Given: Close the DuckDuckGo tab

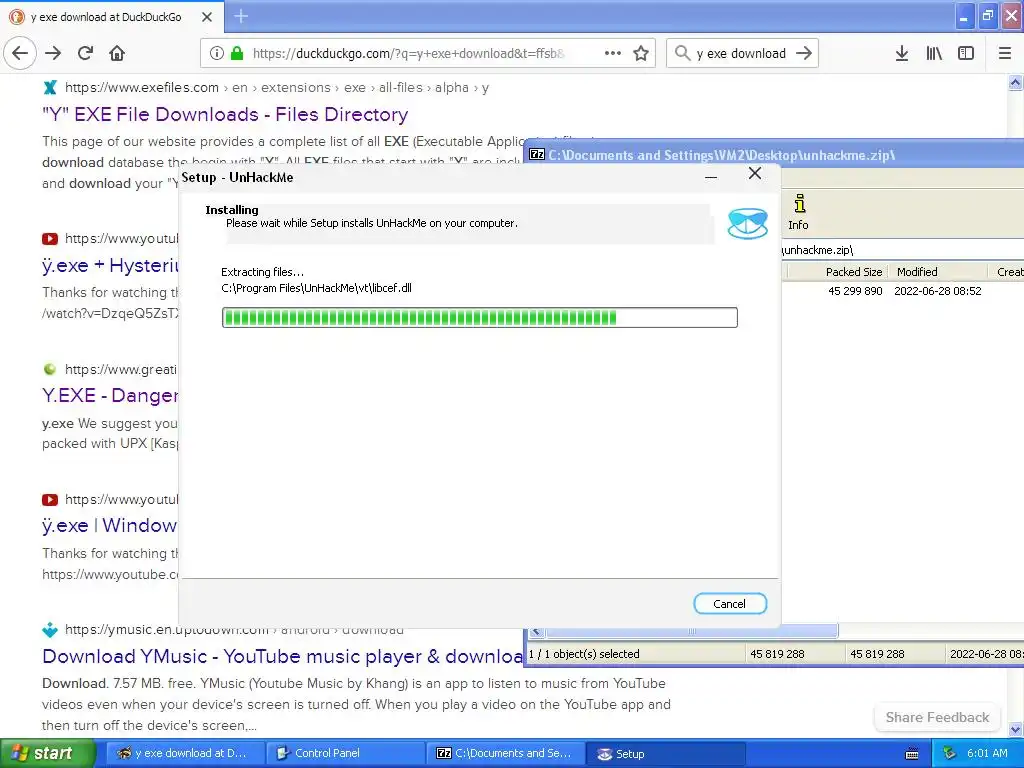Looking at the screenshot, I should [207, 17].
